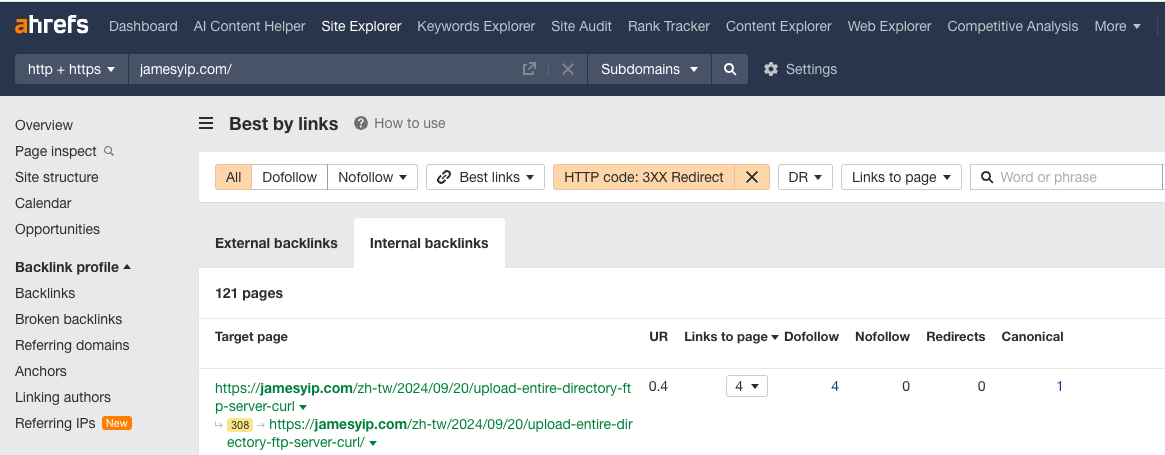Open URL in new tab icon

[529, 69]
